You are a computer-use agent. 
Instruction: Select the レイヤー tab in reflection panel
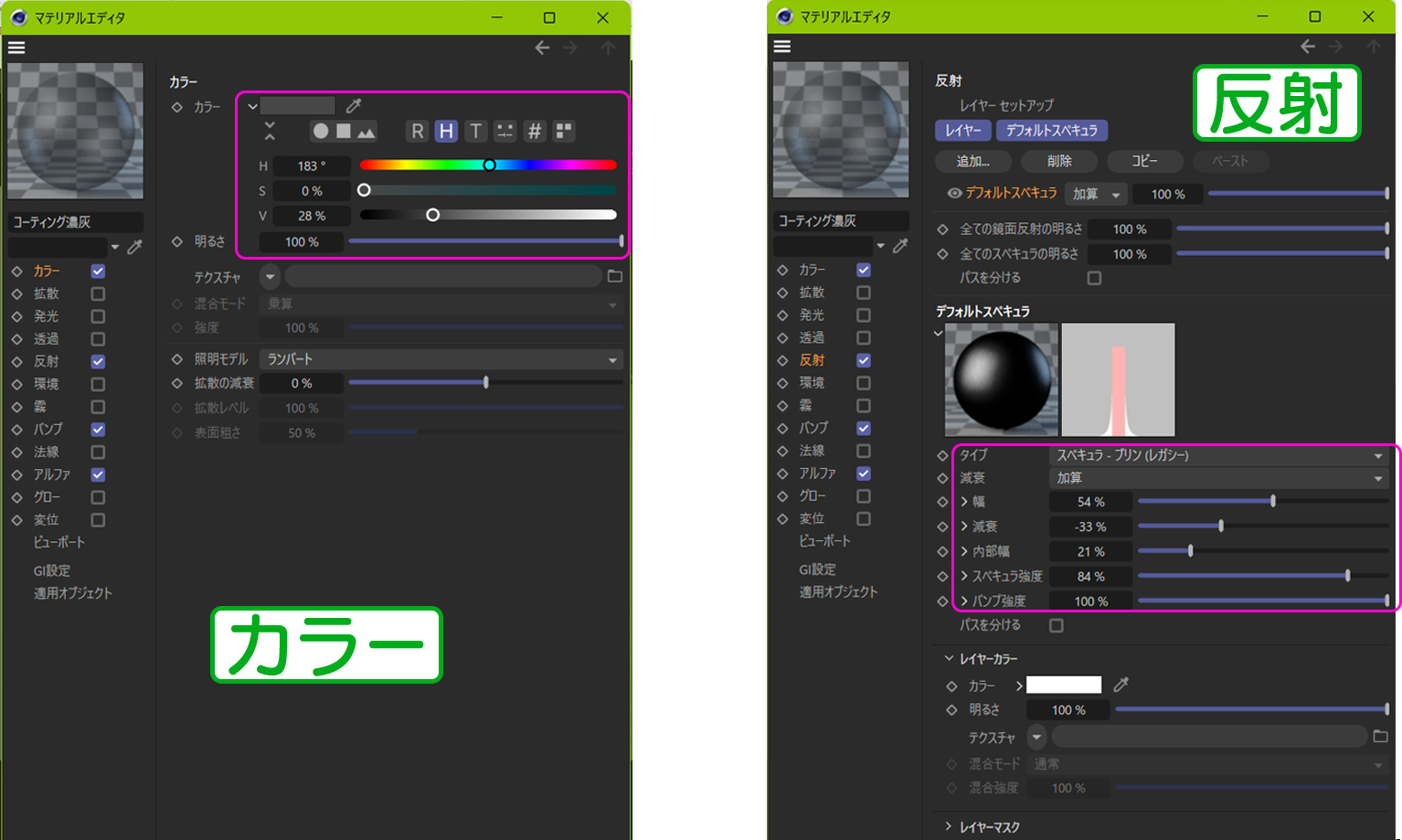coord(962,131)
